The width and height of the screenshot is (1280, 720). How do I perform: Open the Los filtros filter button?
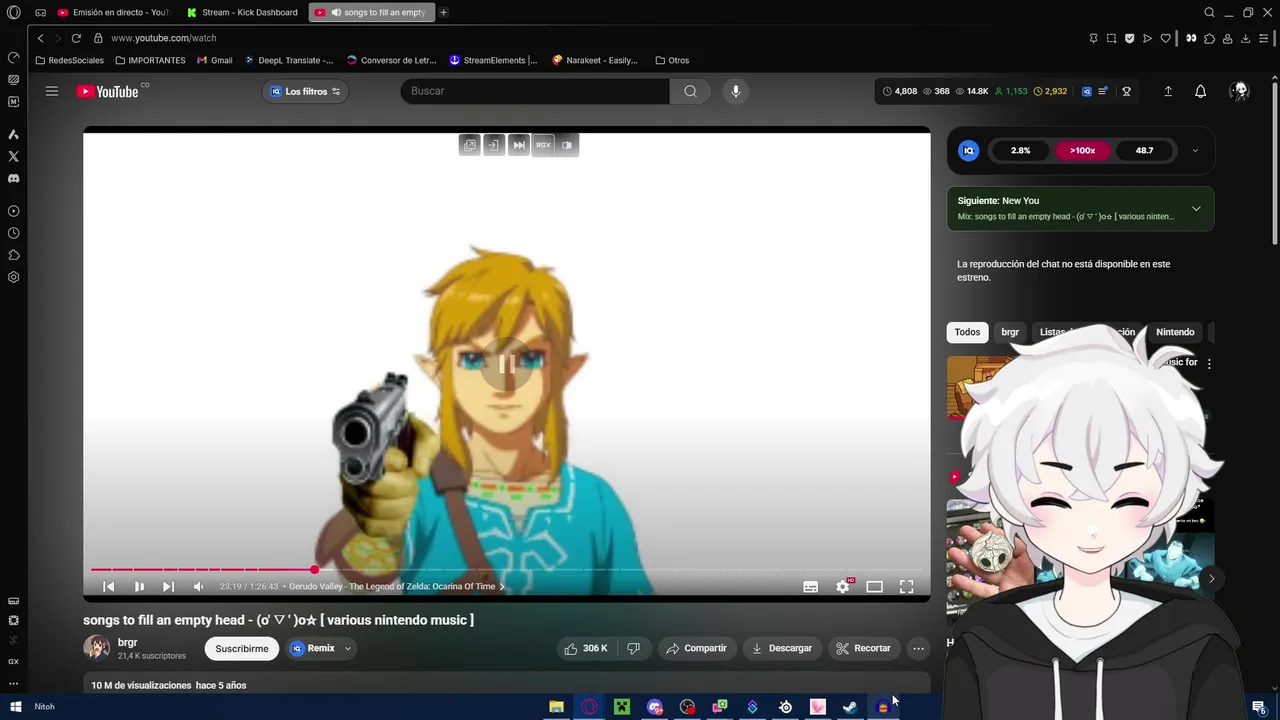pyautogui.click(x=305, y=91)
